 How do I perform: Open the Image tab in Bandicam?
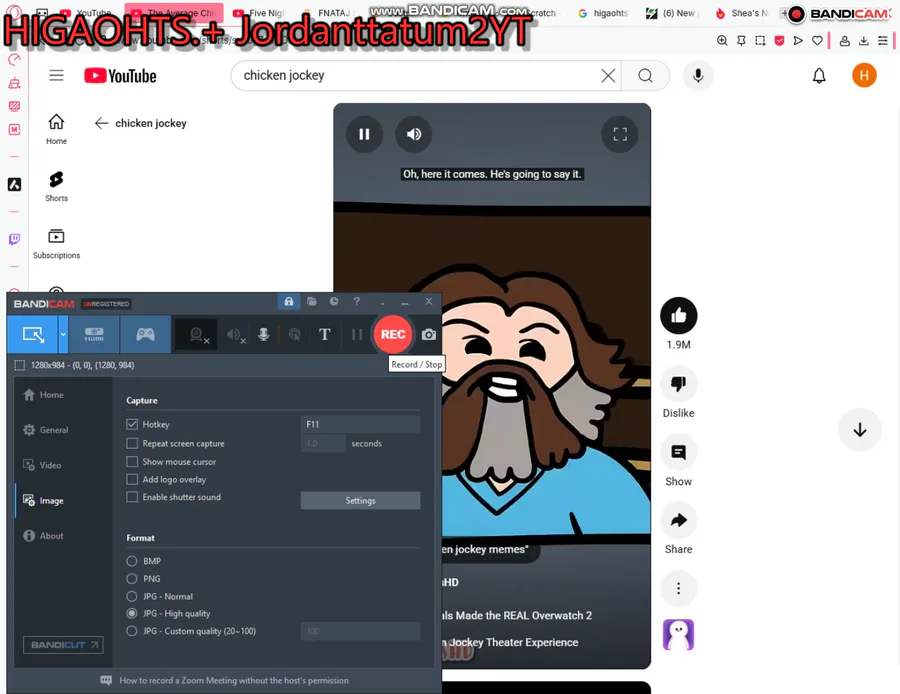coord(43,501)
